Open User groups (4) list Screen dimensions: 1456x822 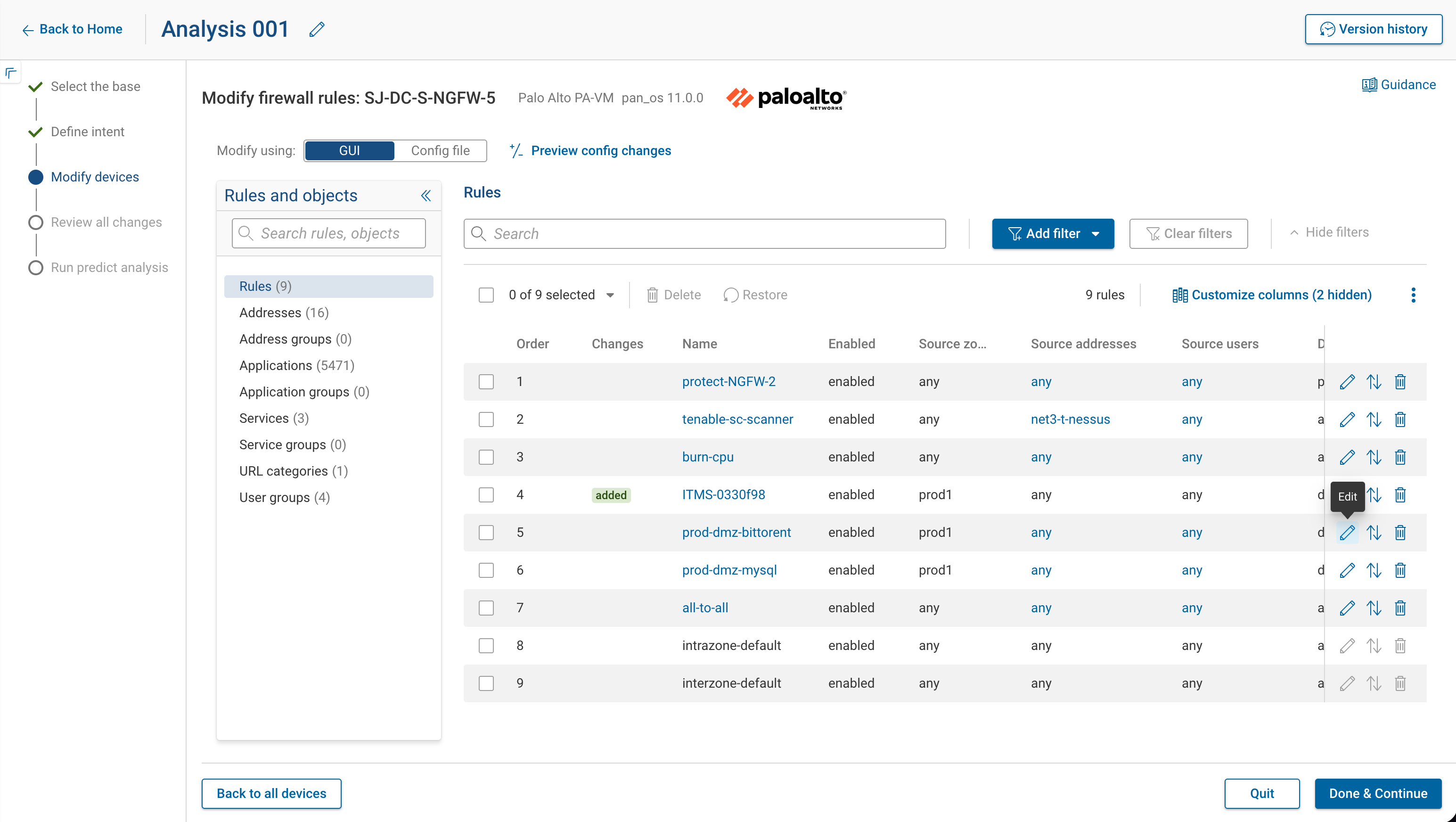[284, 498]
